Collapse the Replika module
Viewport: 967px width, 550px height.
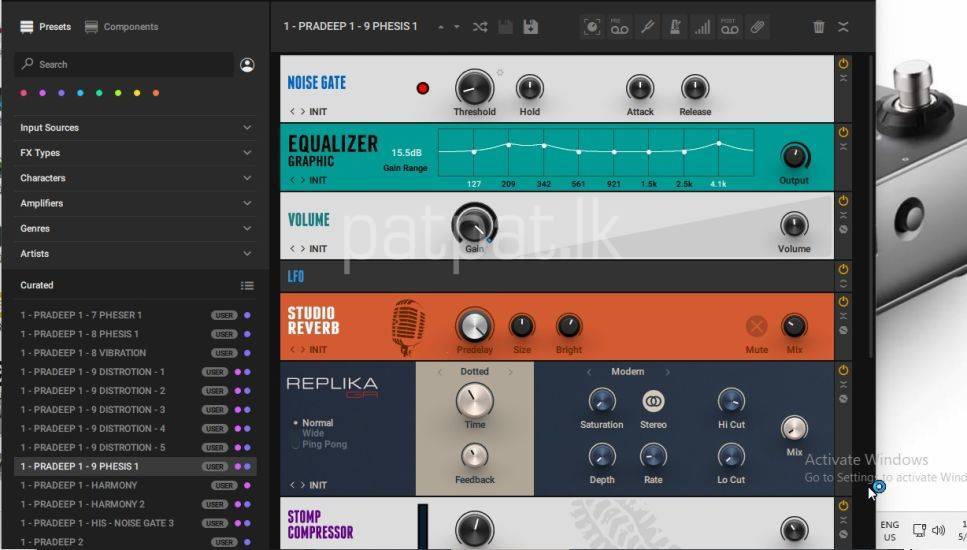[x=843, y=384]
